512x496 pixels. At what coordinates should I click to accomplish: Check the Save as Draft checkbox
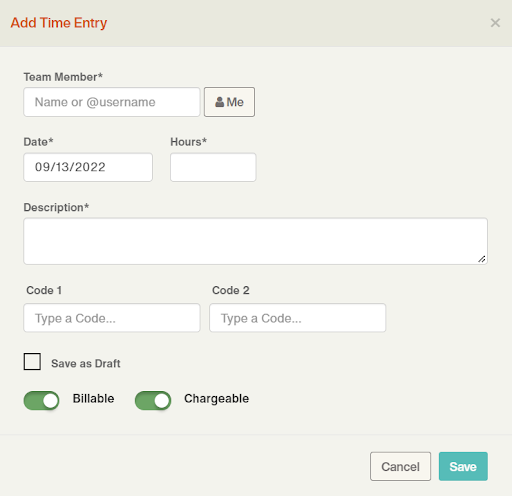[32, 362]
